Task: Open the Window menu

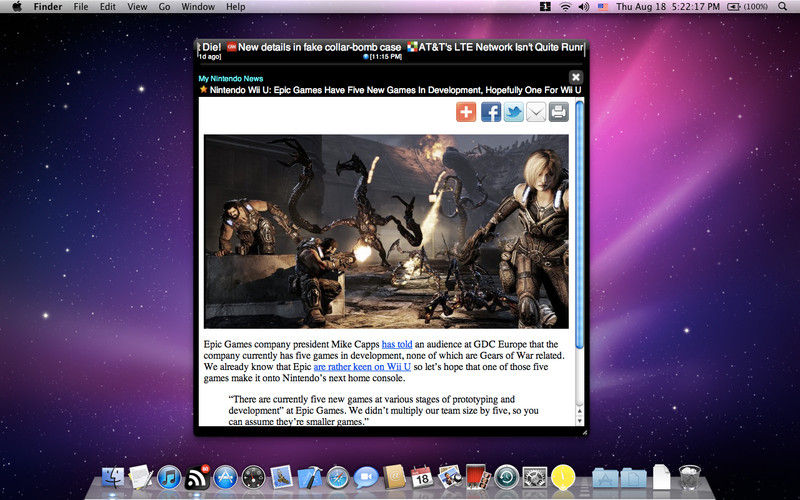Action: [198, 7]
